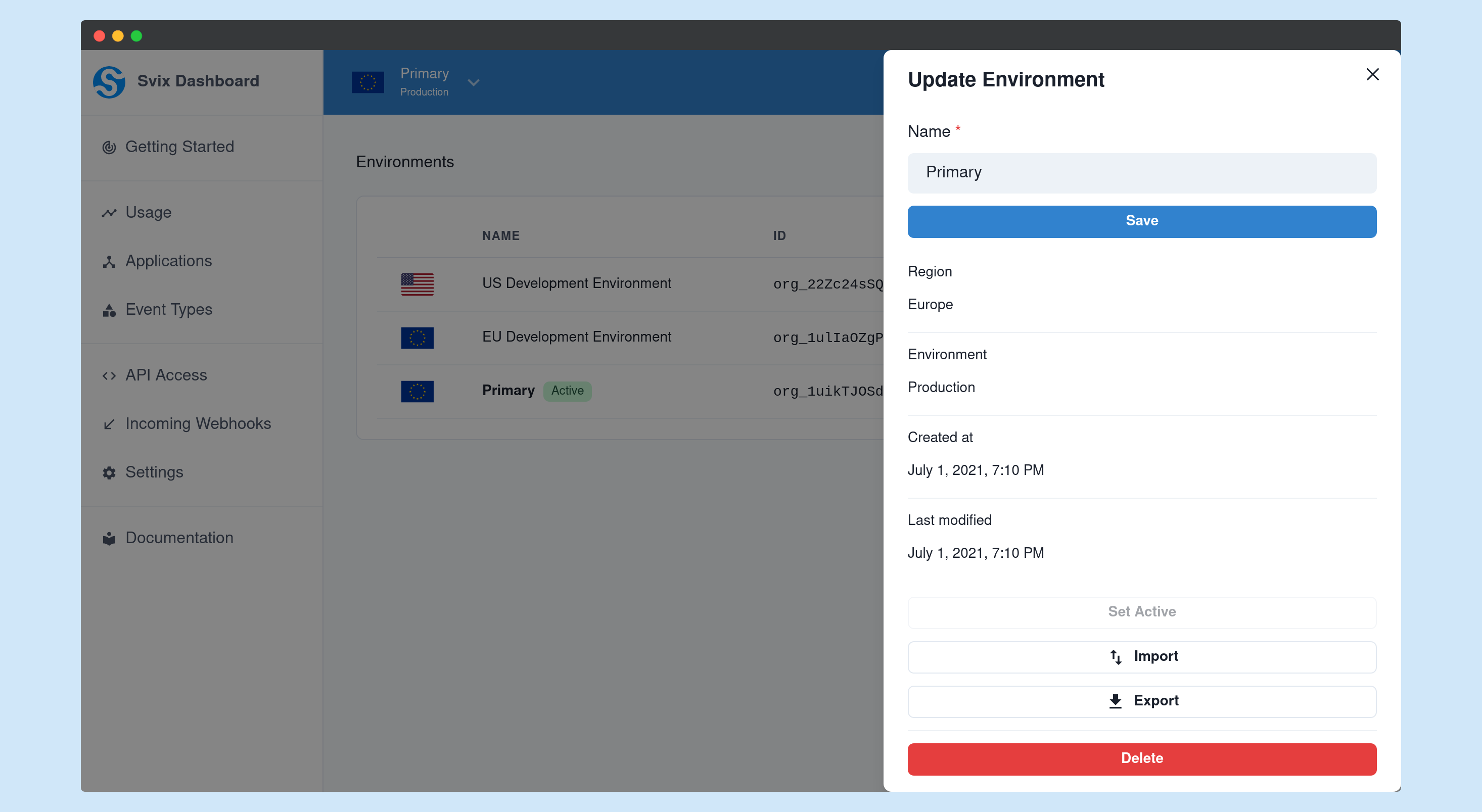The width and height of the screenshot is (1482, 812).
Task: Click the EU flag beside Primary header
Action: click(368, 82)
